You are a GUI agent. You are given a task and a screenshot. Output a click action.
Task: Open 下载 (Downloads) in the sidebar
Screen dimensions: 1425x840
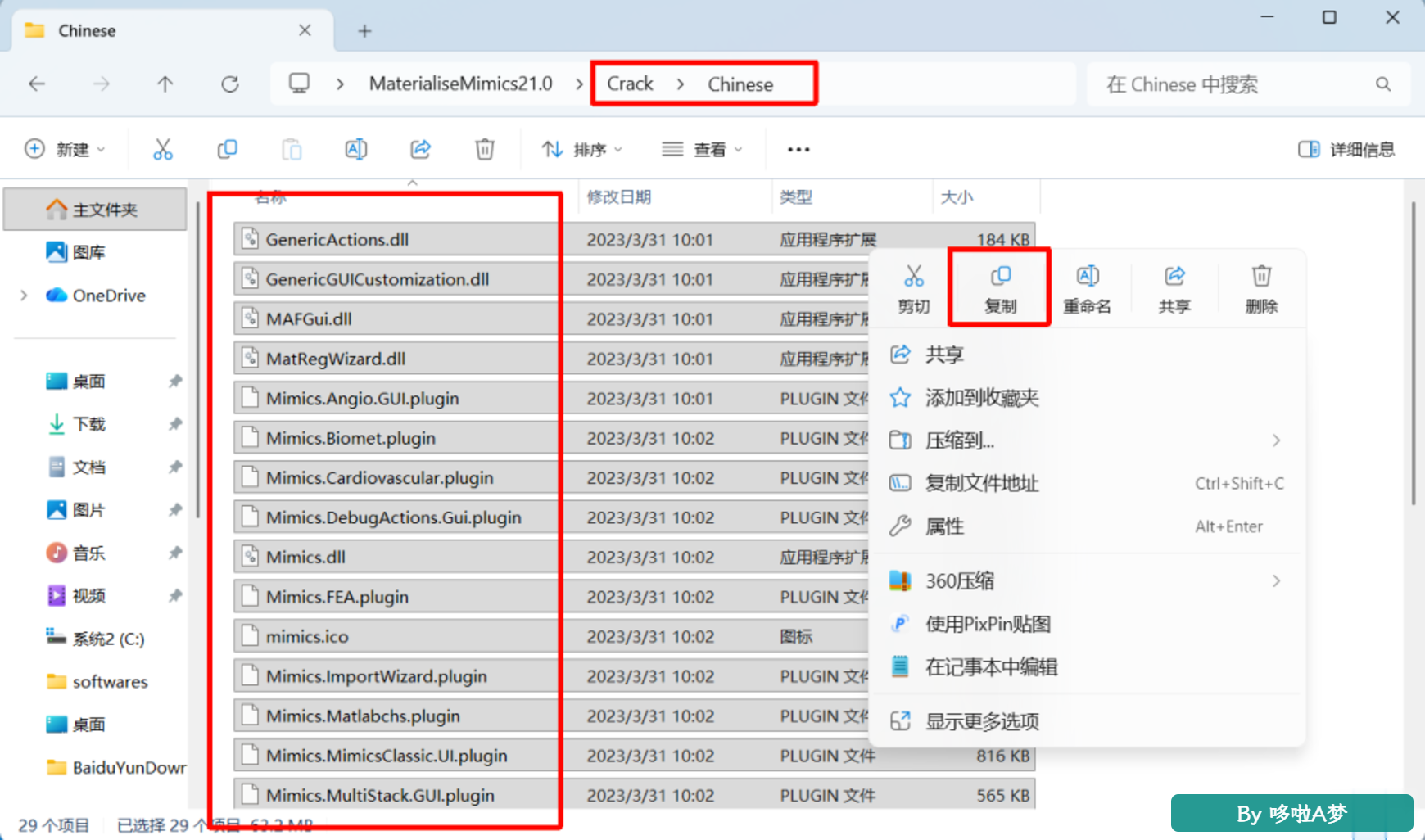88,424
